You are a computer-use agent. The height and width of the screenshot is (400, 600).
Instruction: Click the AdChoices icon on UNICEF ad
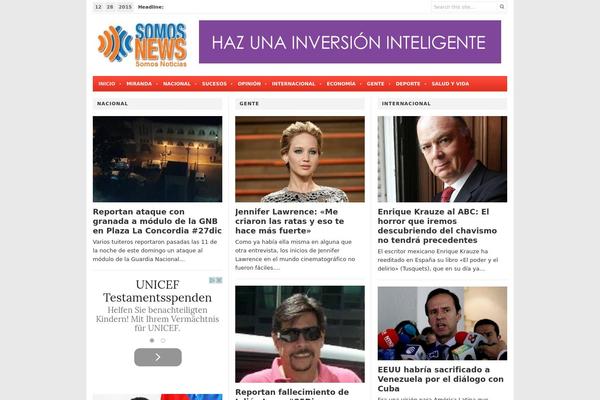tap(216, 280)
